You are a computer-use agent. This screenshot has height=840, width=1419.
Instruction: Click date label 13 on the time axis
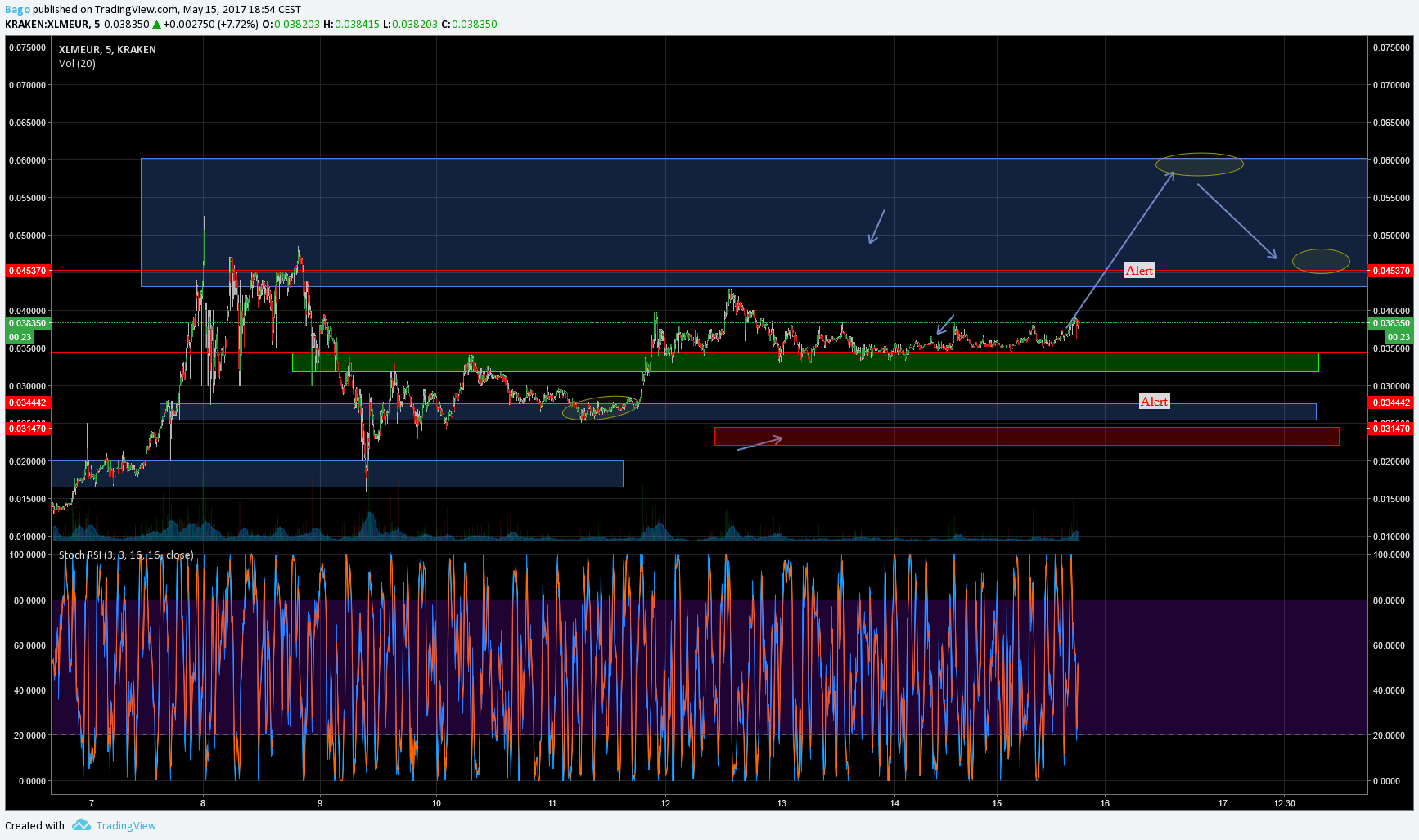pyautogui.click(x=782, y=803)
